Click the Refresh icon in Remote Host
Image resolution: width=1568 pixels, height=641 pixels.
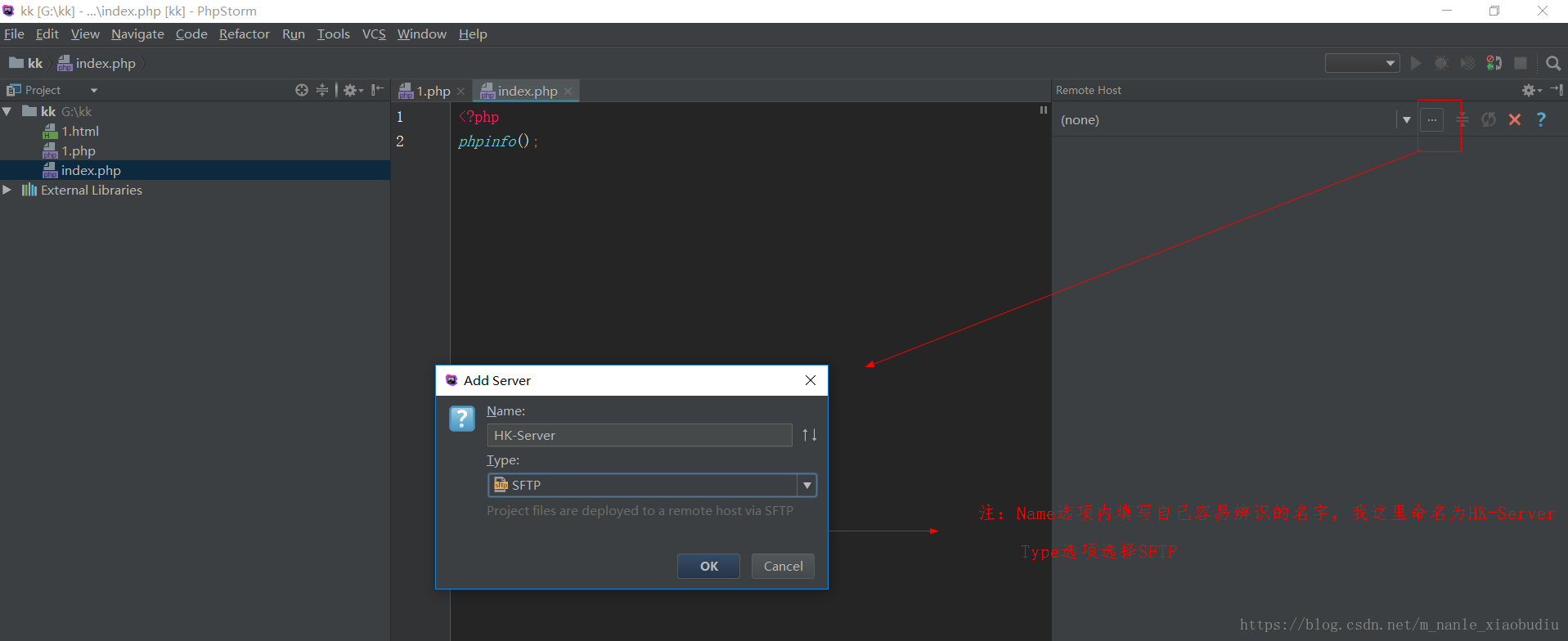pos(1489,120)
